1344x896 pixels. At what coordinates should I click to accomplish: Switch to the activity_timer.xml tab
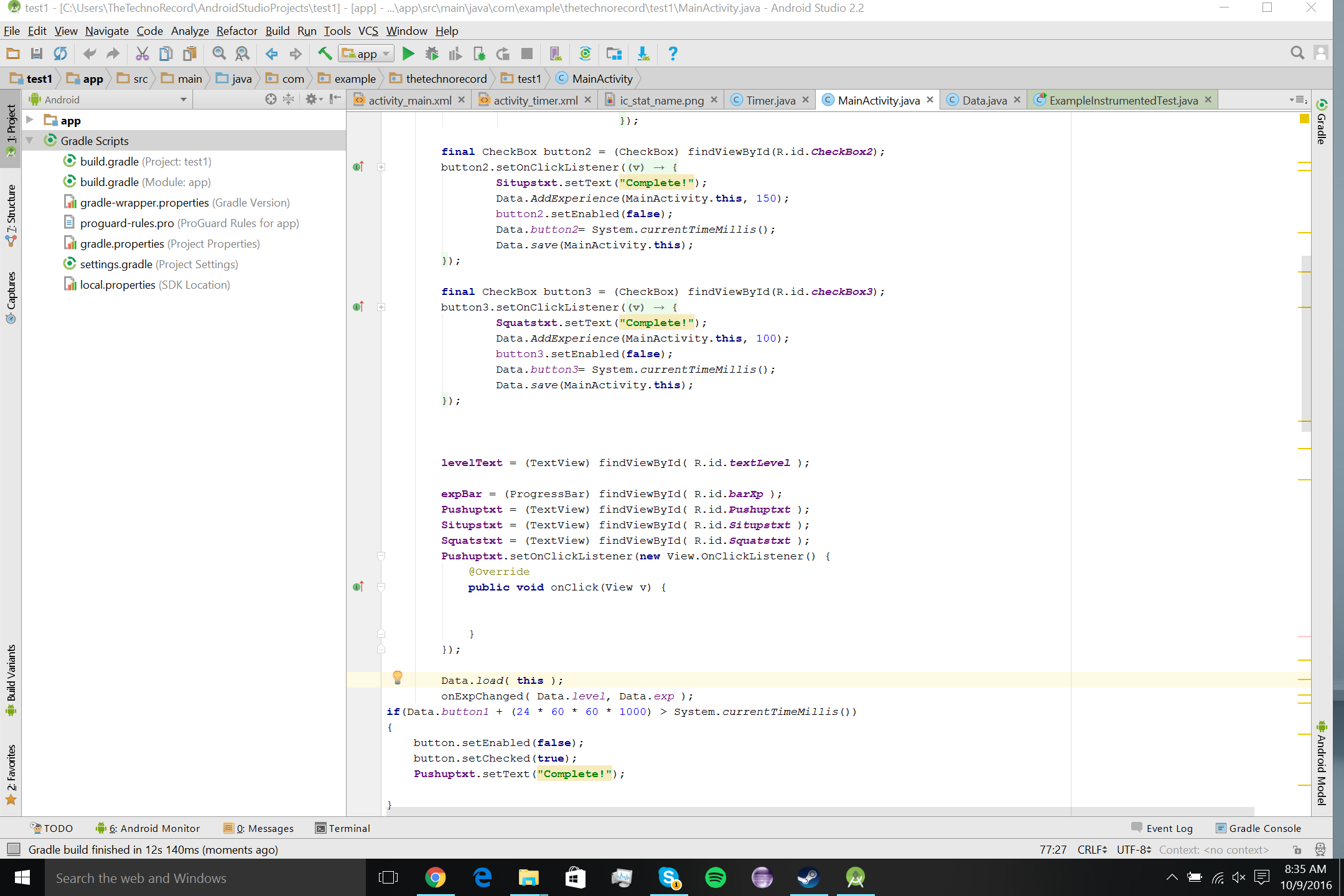[x=535, y=100]
